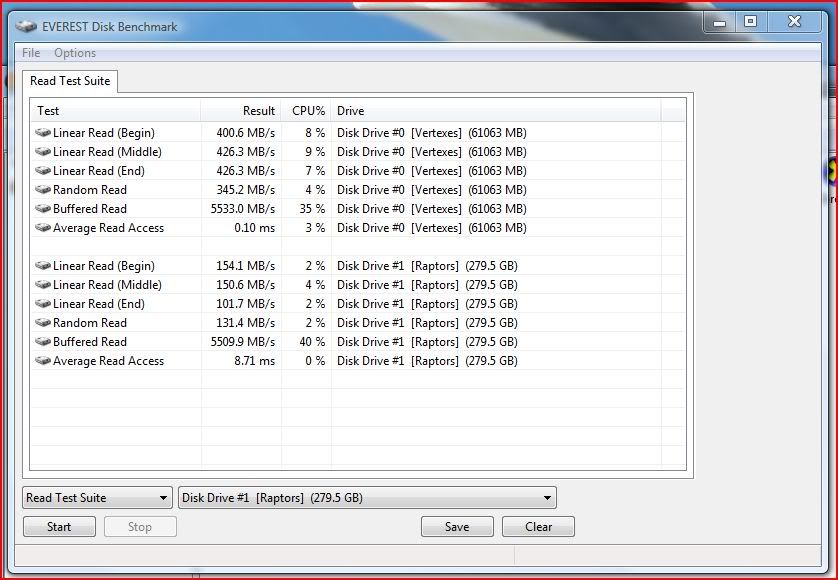Start the benchmark with the Start button
The height and width of the screenshot is (580, 838).
click(59, 527)
